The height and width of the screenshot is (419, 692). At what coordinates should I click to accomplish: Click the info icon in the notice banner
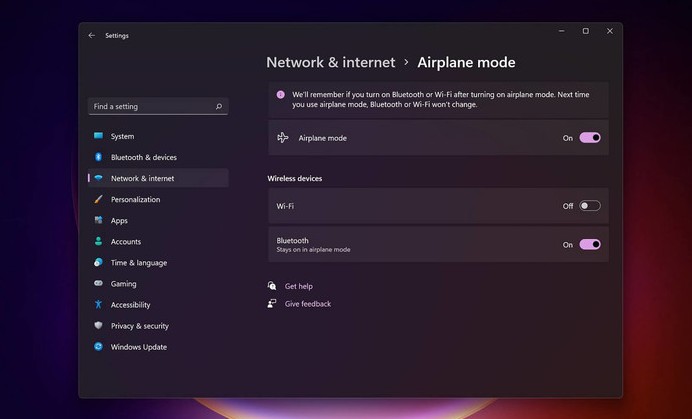point(281,94)
